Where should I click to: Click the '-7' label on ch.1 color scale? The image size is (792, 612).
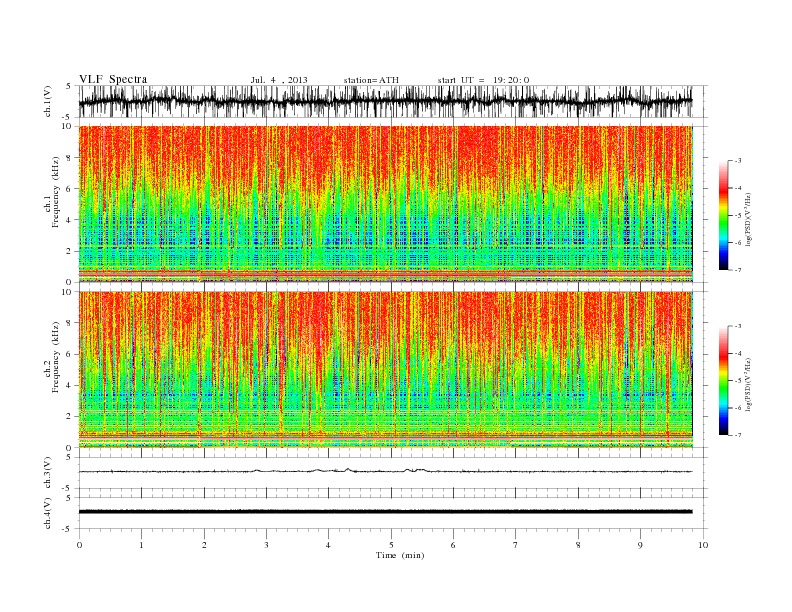click(737, 270)
